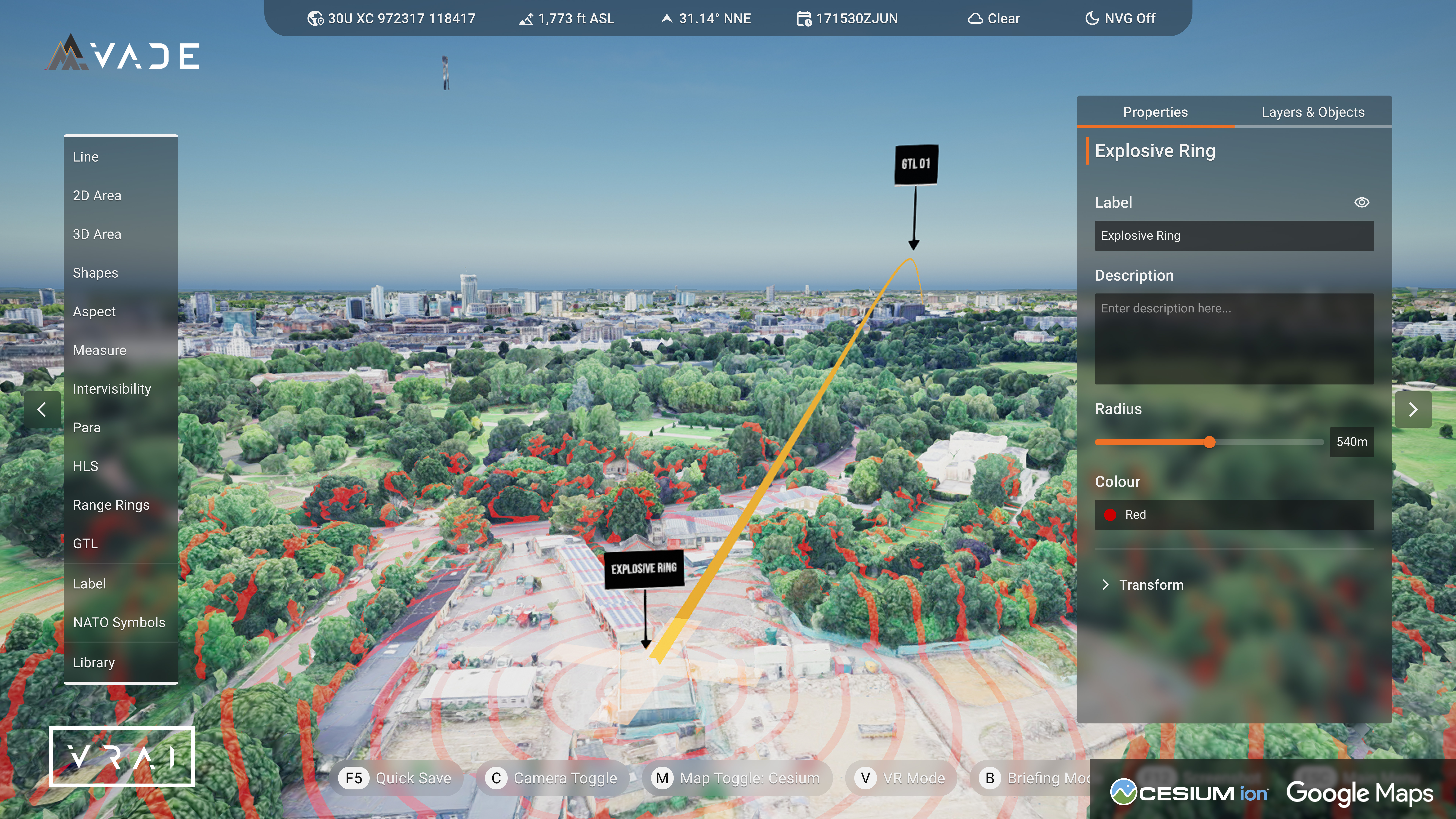Click into the Description text field
Viewport: 1456px width, 819px height.
tap(1234, 339)
